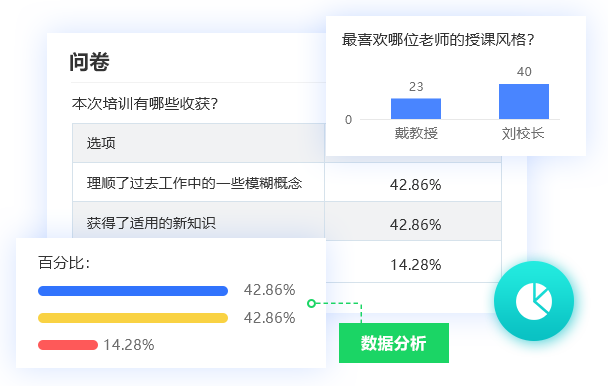This screenshot has height=386, width=608.
Task: Select row 获得了适用的新知识
Action: pyautogui.click(x=287, y=221)
